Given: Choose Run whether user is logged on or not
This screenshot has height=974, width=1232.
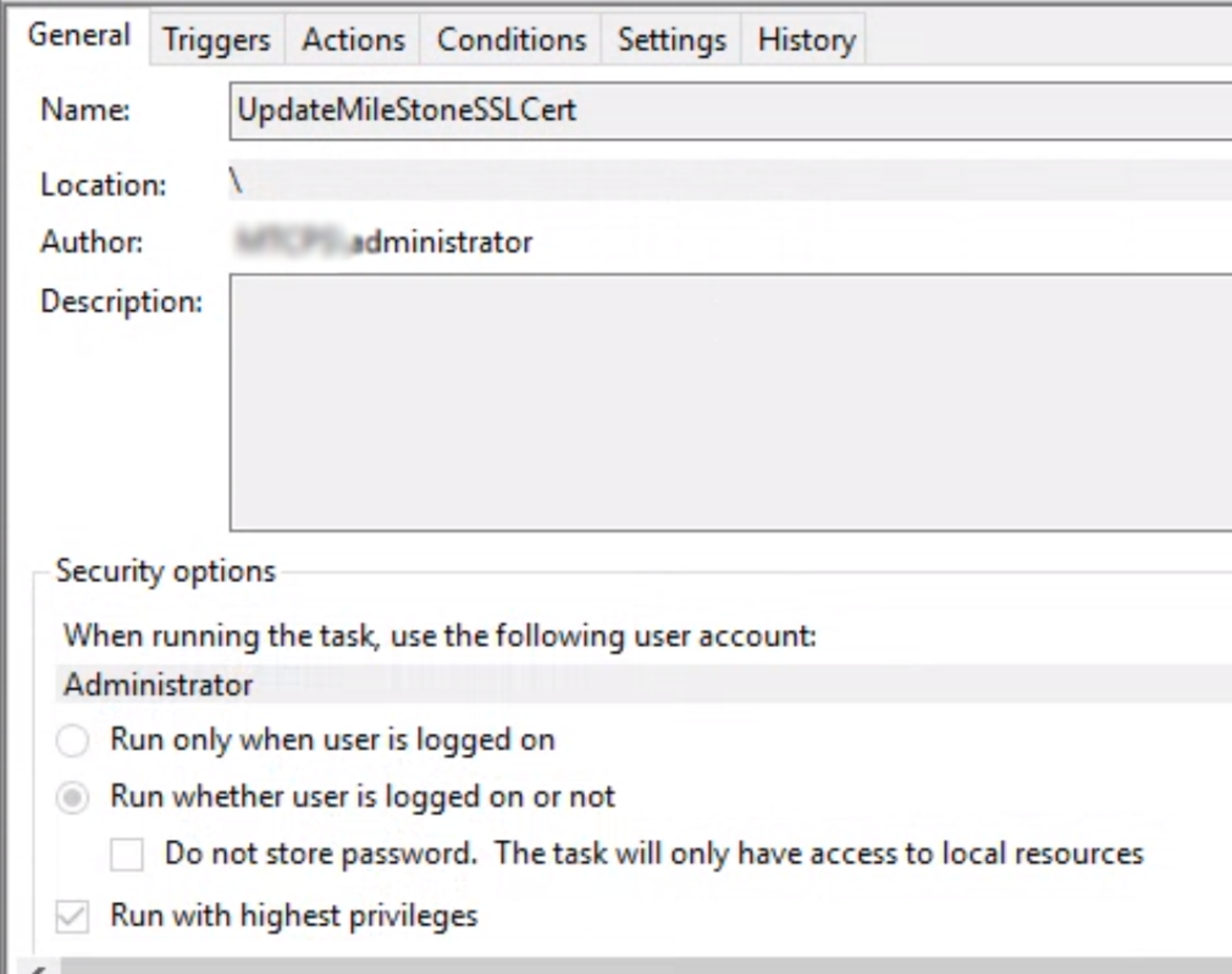Looking at the screenshot, I should pos(72,798).
